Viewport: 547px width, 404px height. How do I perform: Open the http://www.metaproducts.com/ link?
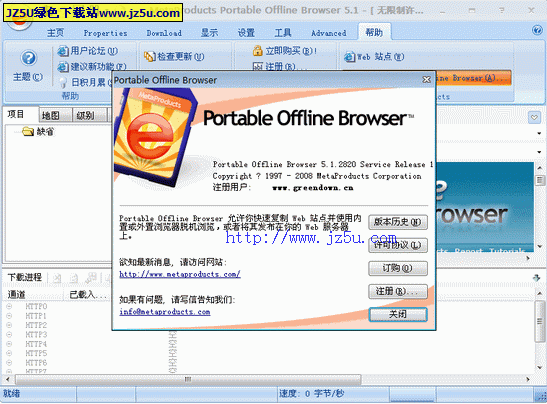180,274
